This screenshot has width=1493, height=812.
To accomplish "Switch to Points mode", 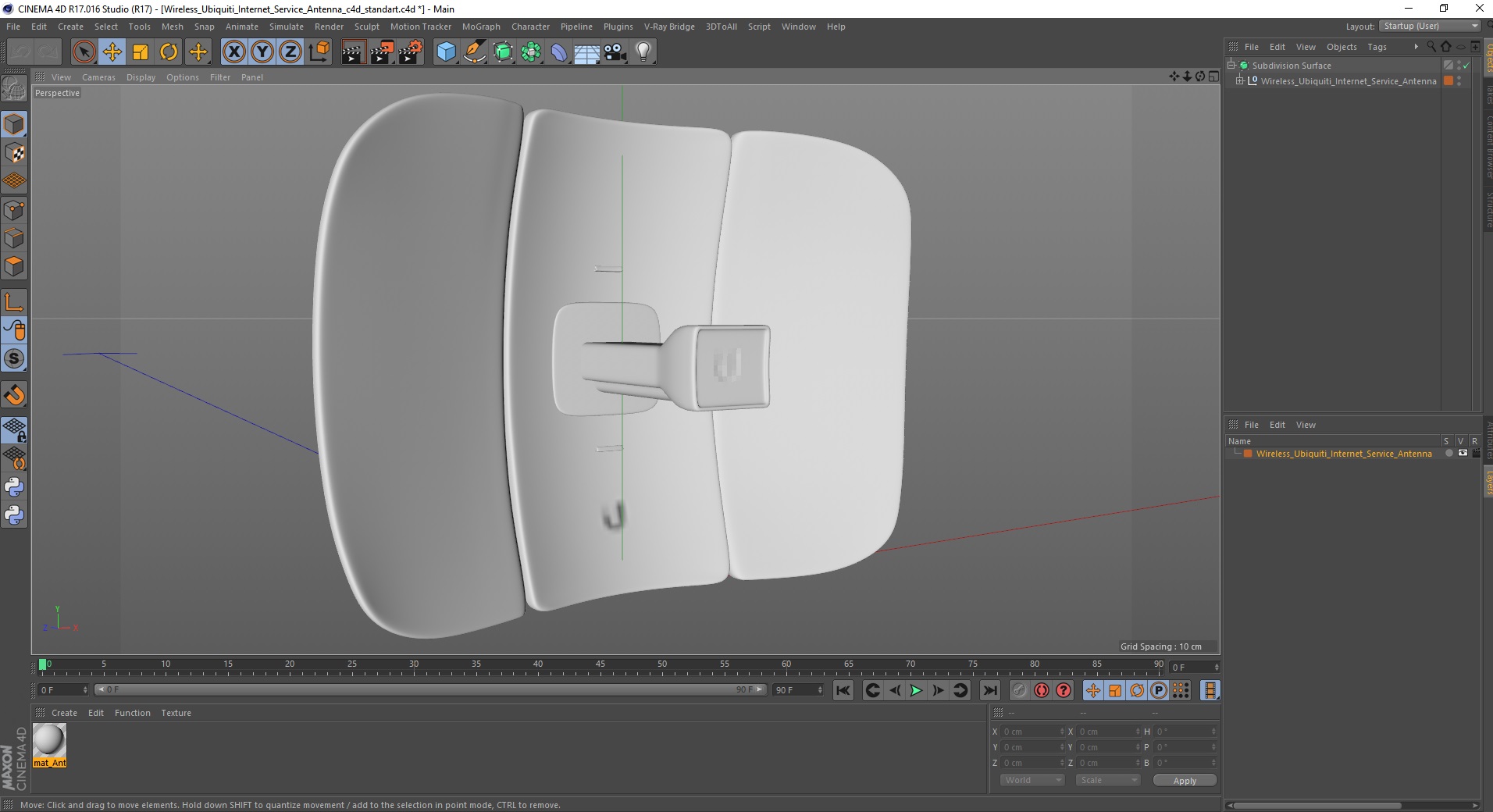I will [14, 210].
